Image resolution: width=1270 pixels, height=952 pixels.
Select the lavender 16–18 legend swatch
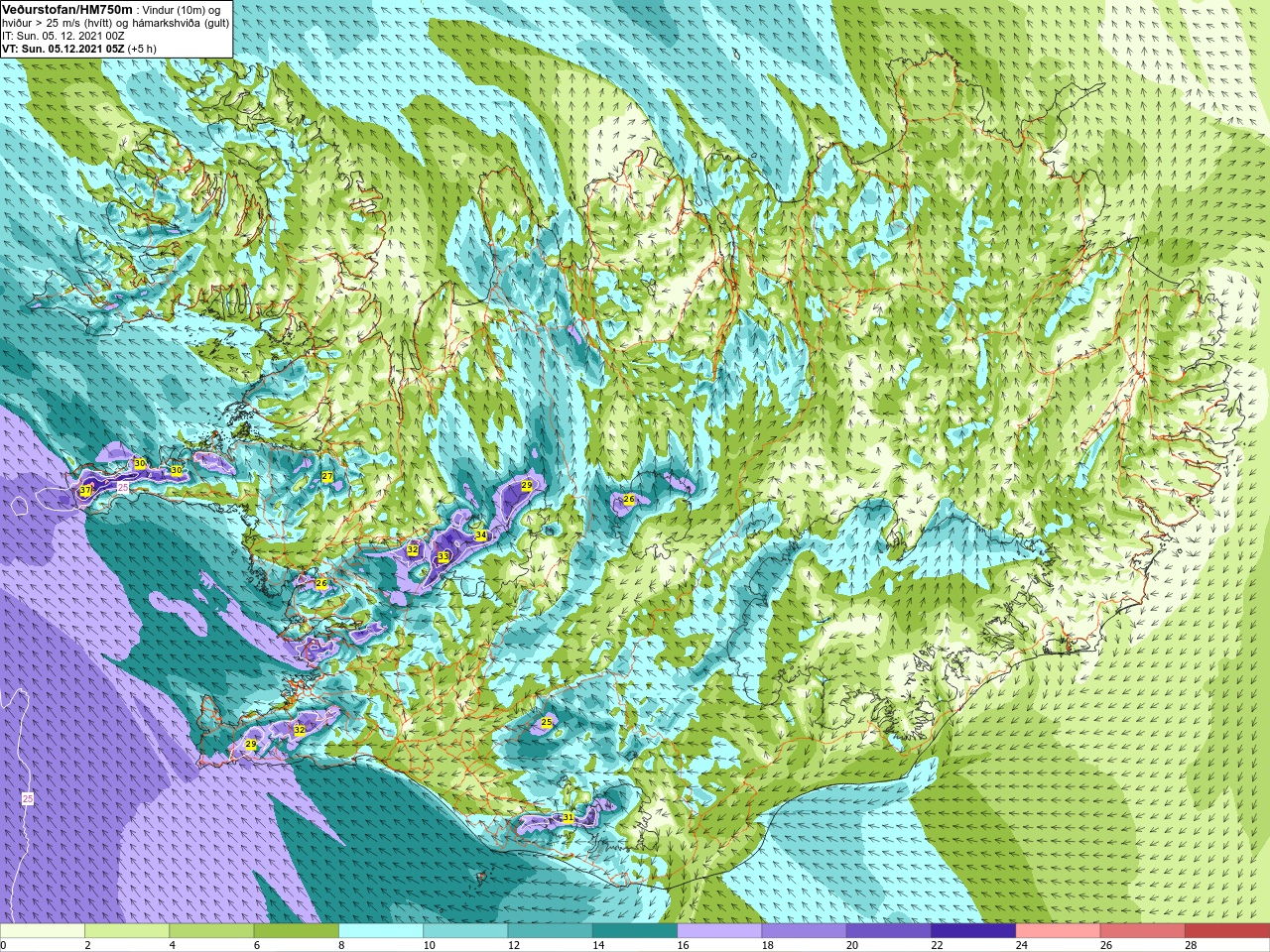719,931
